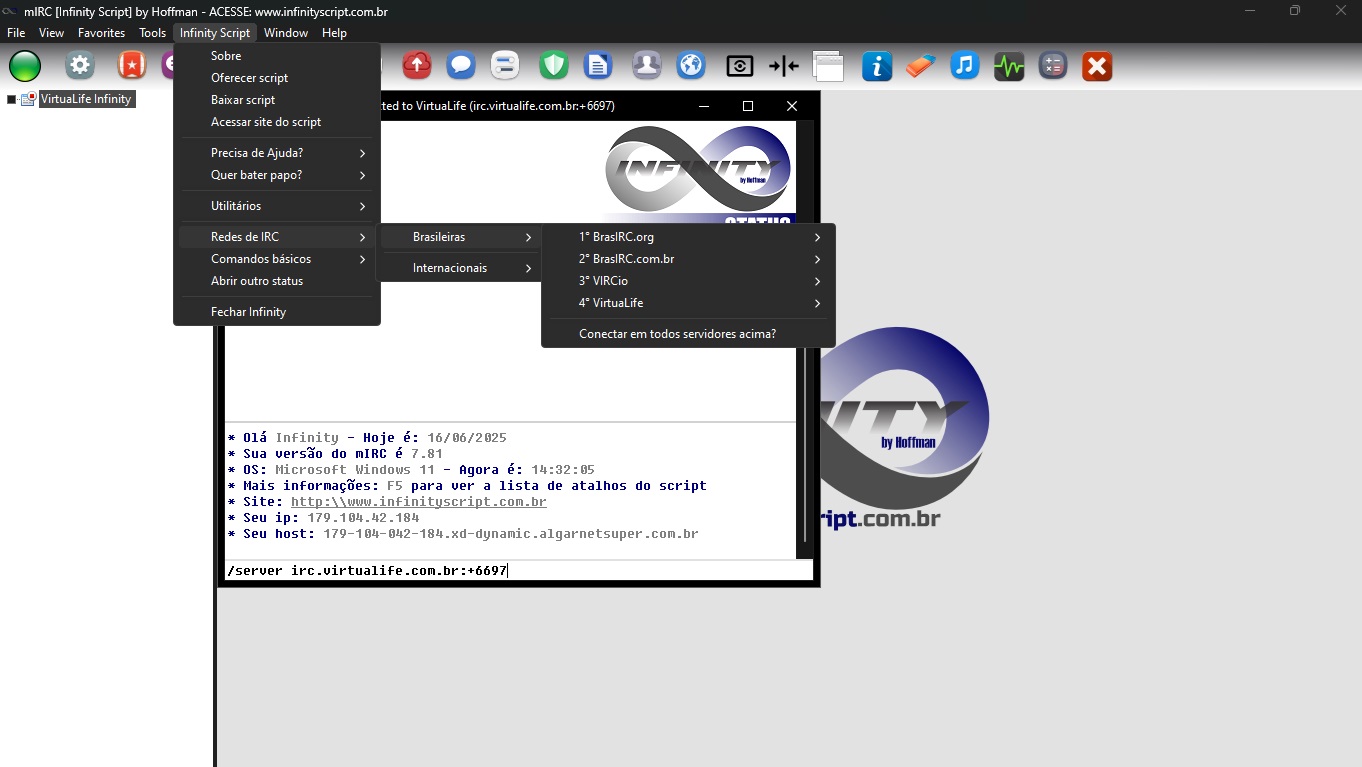Open the infinityscript.com.br site link
1362x767 pixels.
tap(418, 502)
